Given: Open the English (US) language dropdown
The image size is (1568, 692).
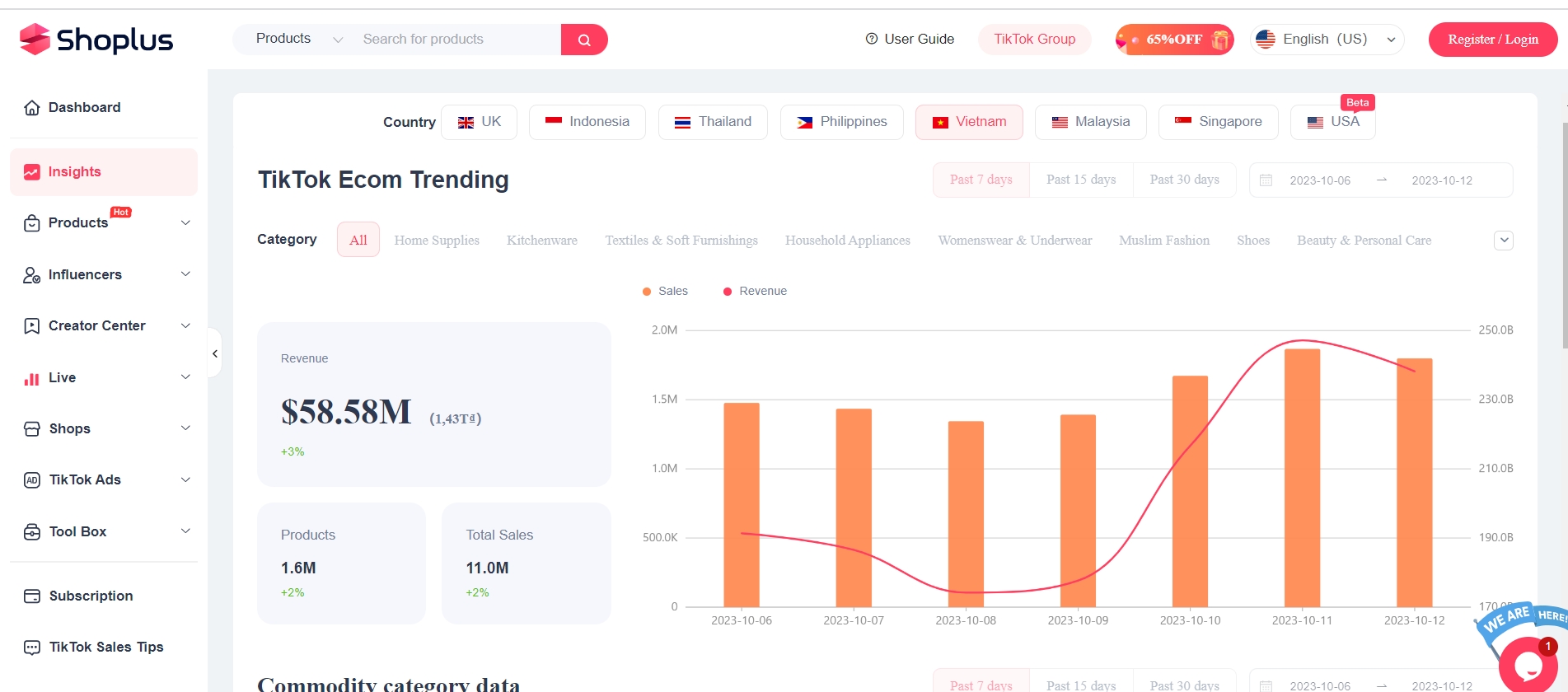Looking at the screenshot, I should click(x=1327, y=39).
